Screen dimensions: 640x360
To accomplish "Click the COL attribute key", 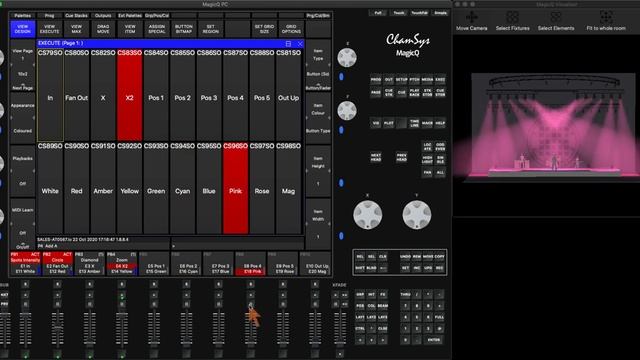I will pos(371,306).
